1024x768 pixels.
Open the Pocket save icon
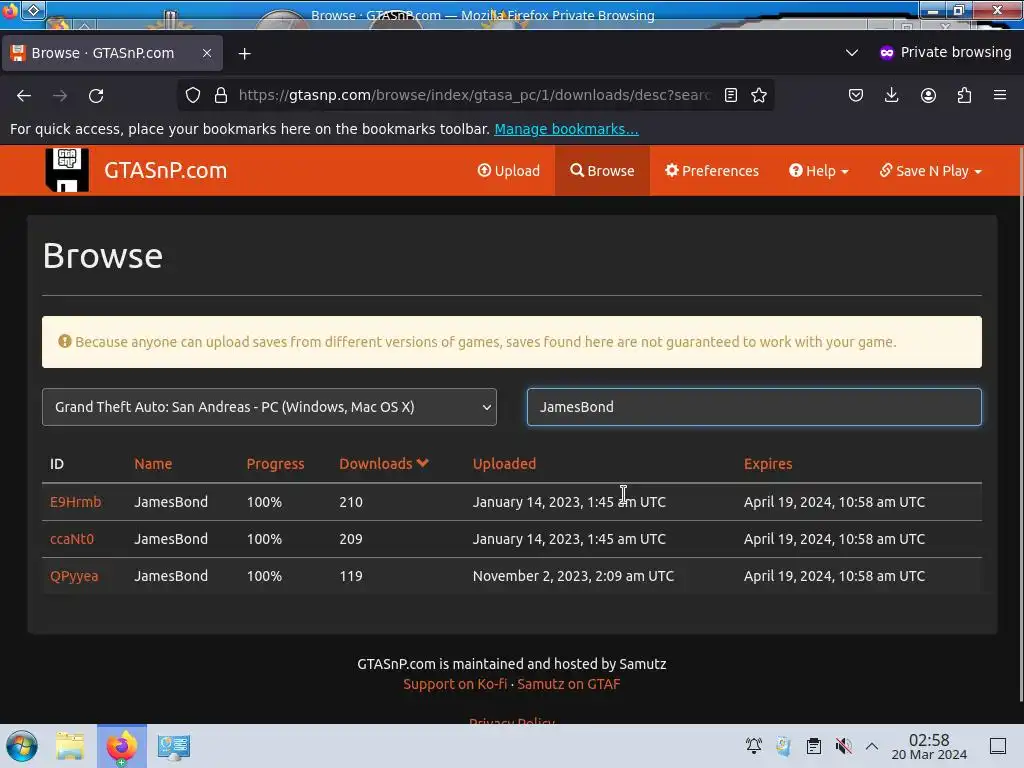tap(856, 95)
